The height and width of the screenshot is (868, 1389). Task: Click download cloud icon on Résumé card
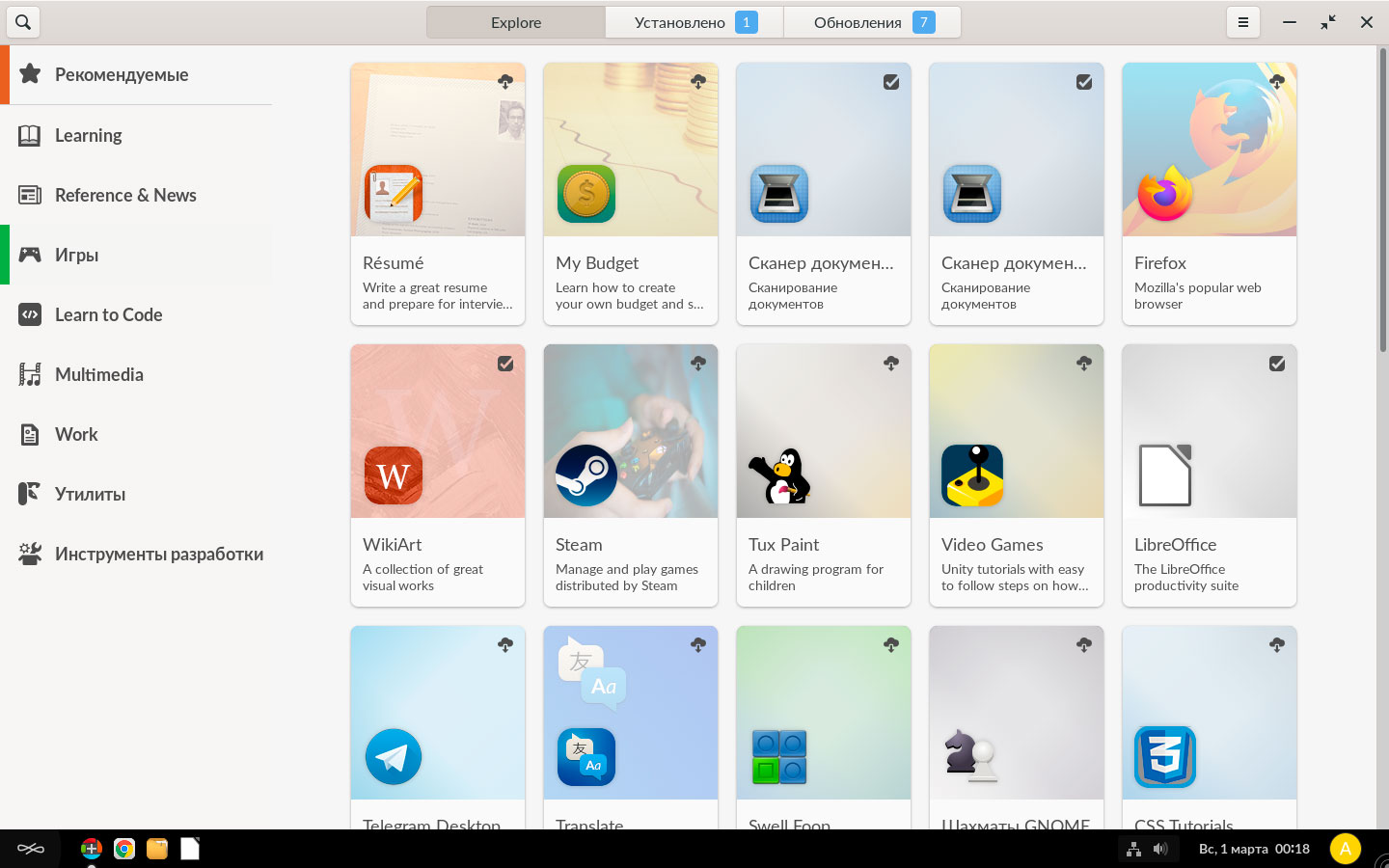[505, 82]
